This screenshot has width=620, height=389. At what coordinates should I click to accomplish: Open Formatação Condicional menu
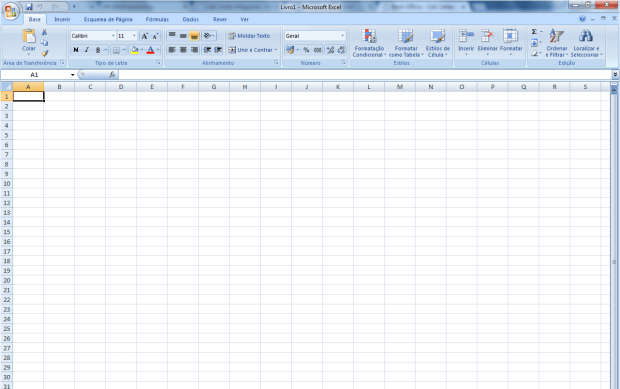coord(369,43)
